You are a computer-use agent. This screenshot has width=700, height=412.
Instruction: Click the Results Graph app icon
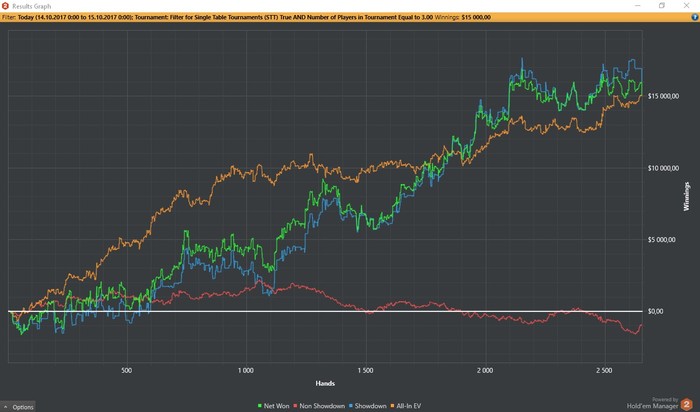pyautogui.click(x=5, y=6)
